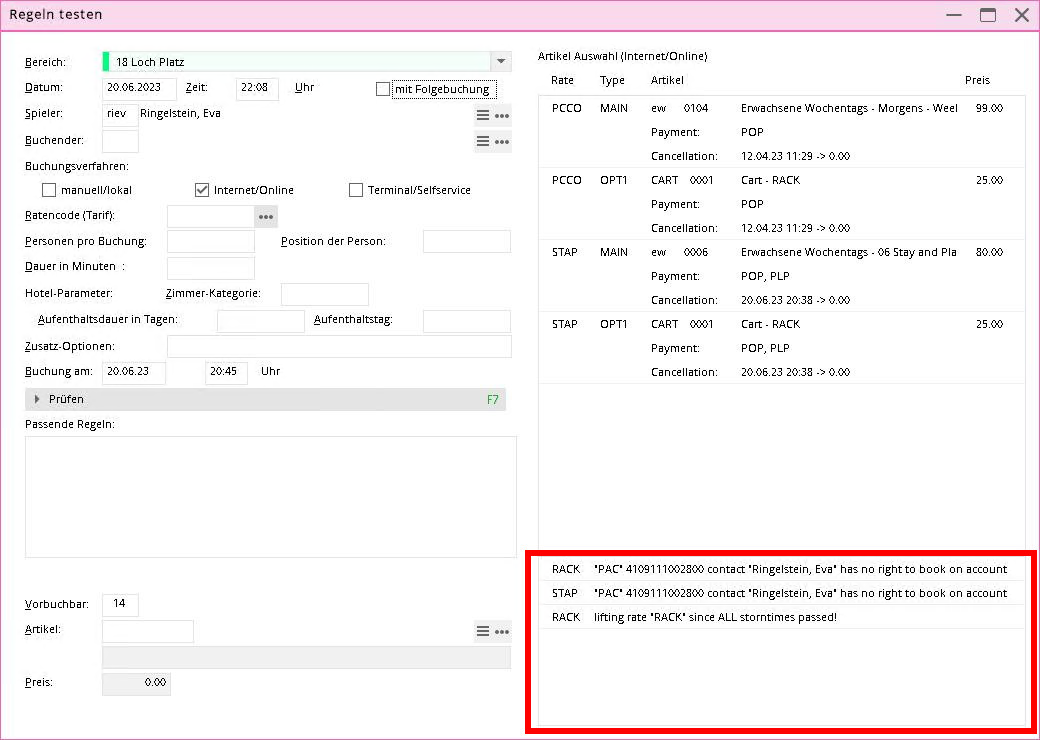Check the manuell/lokal booking option

(49, 190)
